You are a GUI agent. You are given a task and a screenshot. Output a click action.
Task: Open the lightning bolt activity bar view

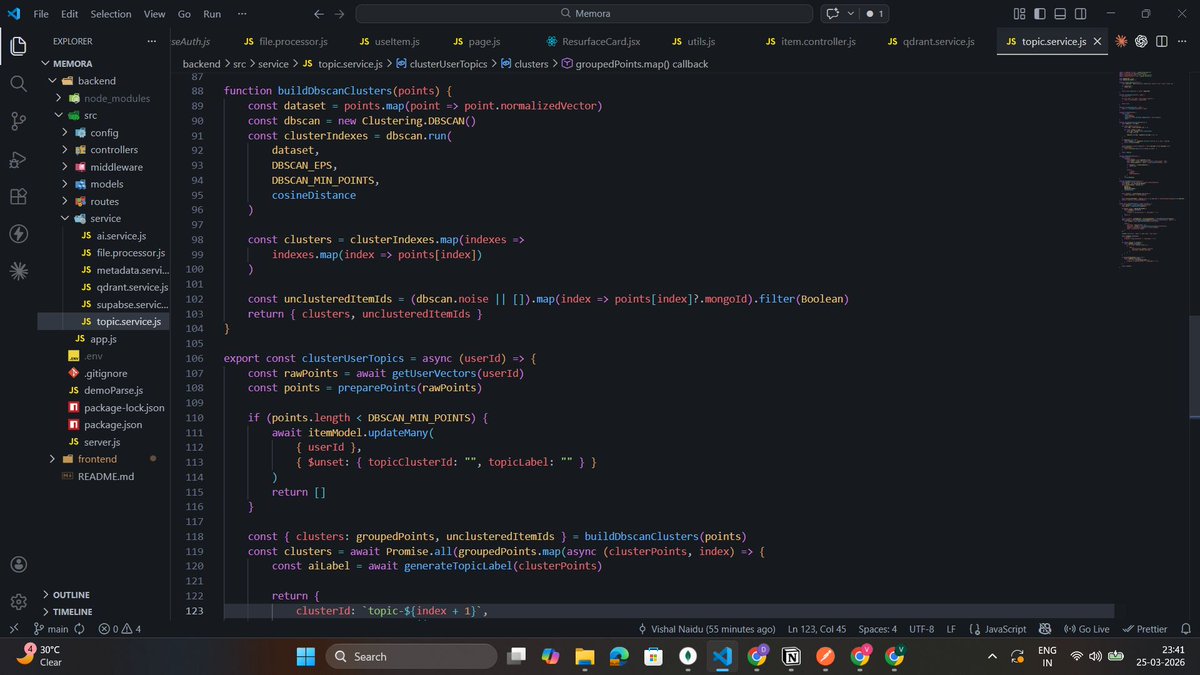click(18, 234)
